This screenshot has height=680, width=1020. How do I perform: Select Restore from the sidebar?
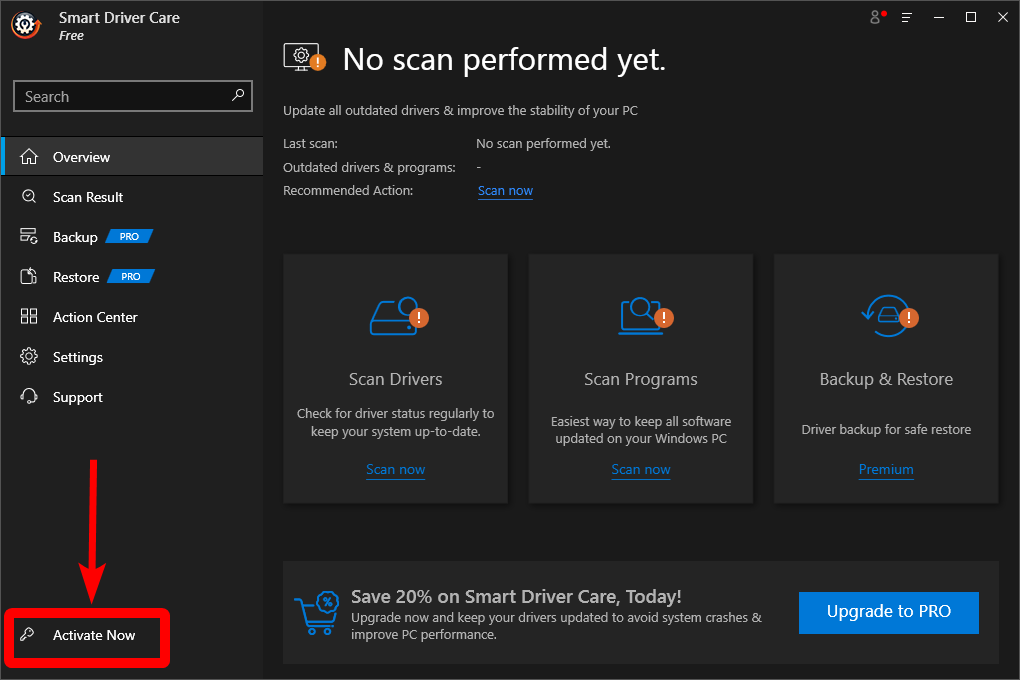pos(133,277)
